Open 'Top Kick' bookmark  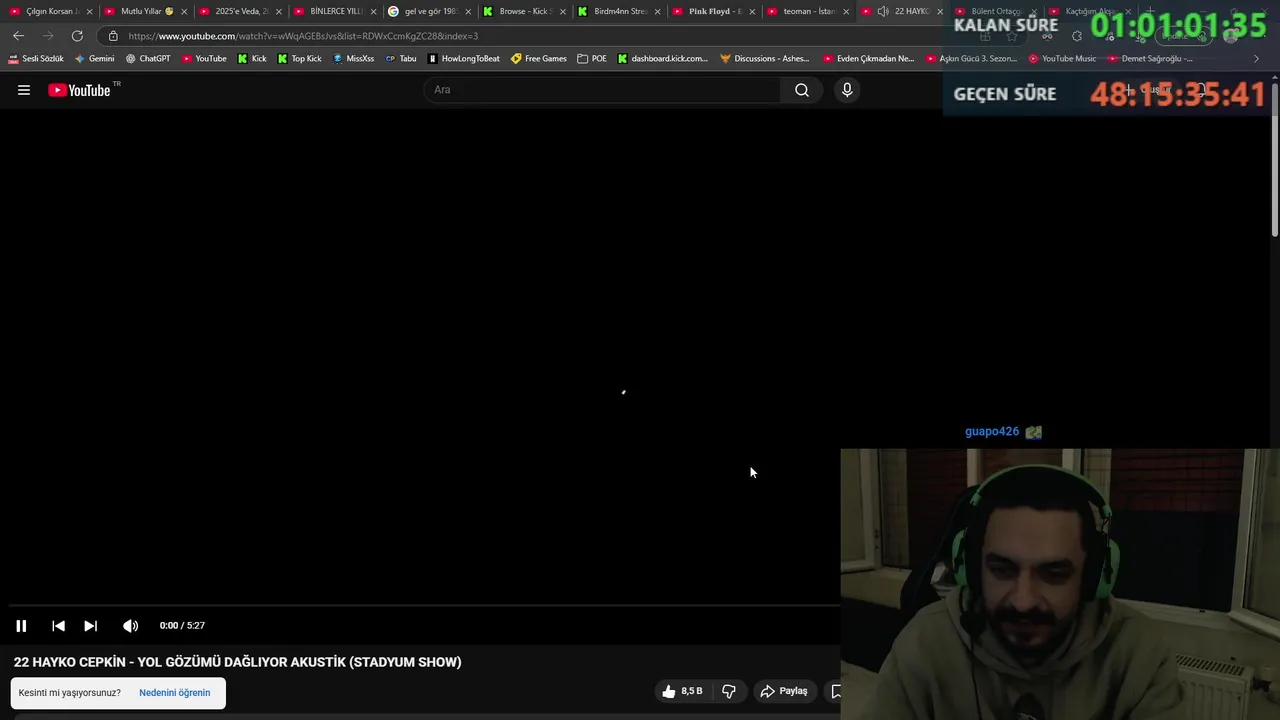tap(299, 59)
